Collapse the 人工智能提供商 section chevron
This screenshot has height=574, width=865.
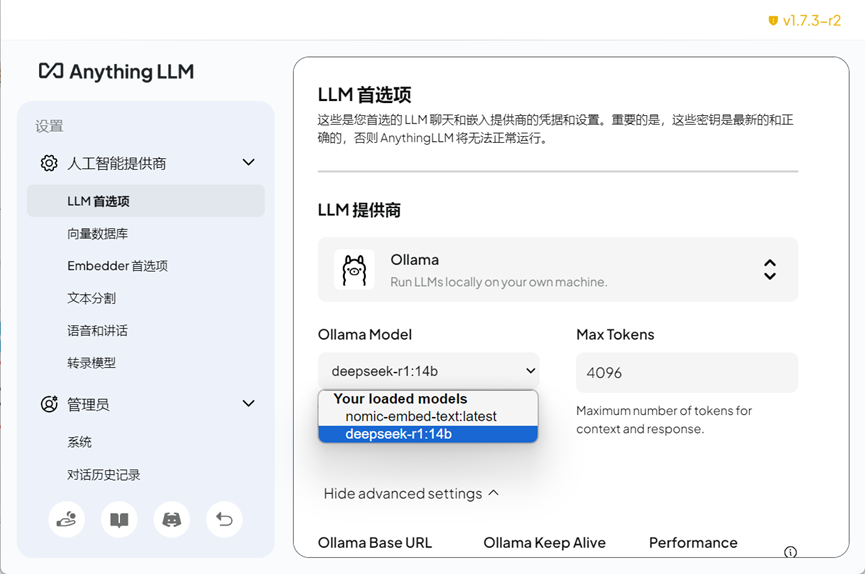249,162
